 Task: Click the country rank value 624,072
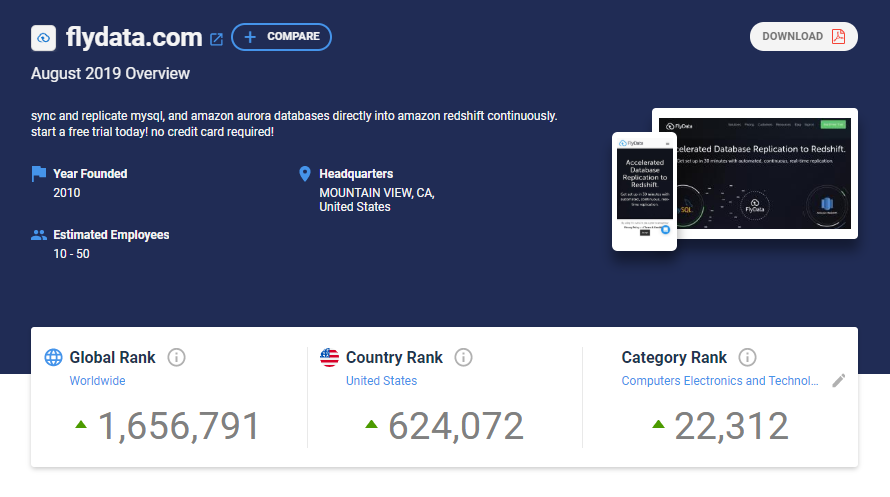coord(456,426)
